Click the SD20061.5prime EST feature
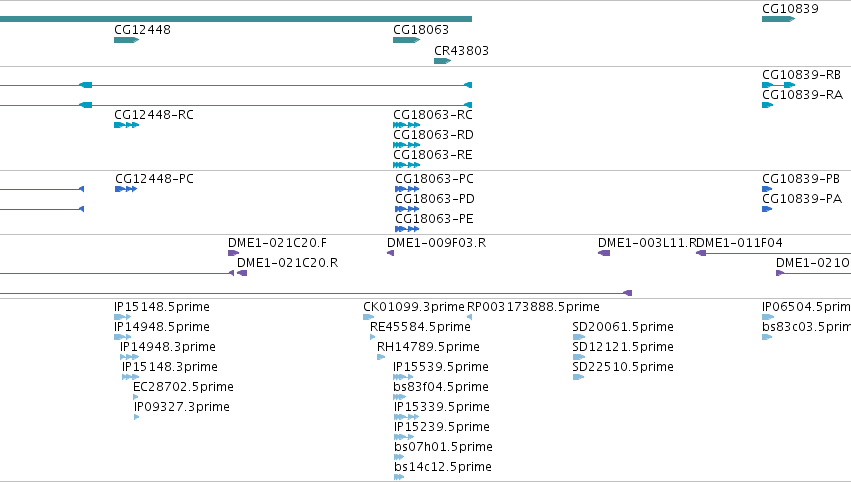This screenshot has width=851, height=482. 579,337
